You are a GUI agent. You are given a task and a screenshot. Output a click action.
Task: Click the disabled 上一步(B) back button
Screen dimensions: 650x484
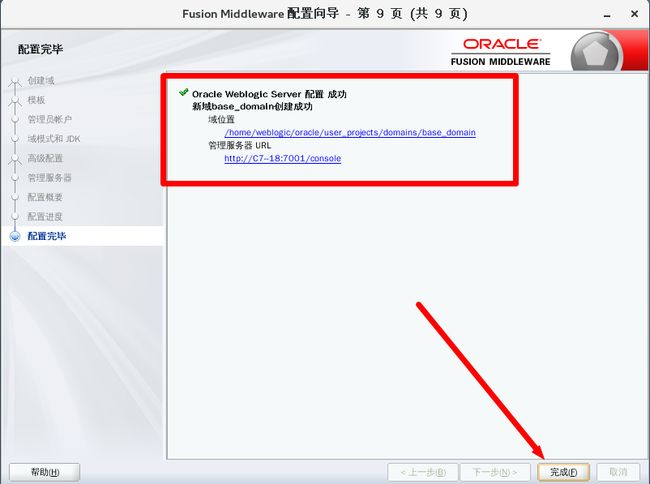click(423, 472)
